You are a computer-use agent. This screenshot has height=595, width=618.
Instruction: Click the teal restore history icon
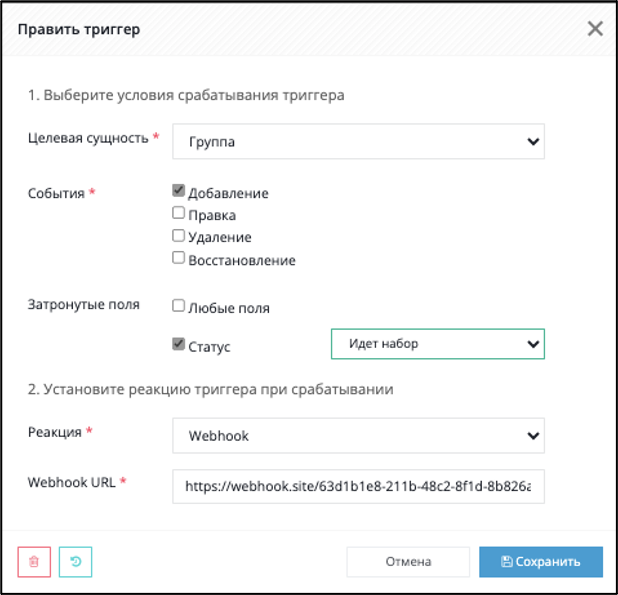click(x=75, y=562)
